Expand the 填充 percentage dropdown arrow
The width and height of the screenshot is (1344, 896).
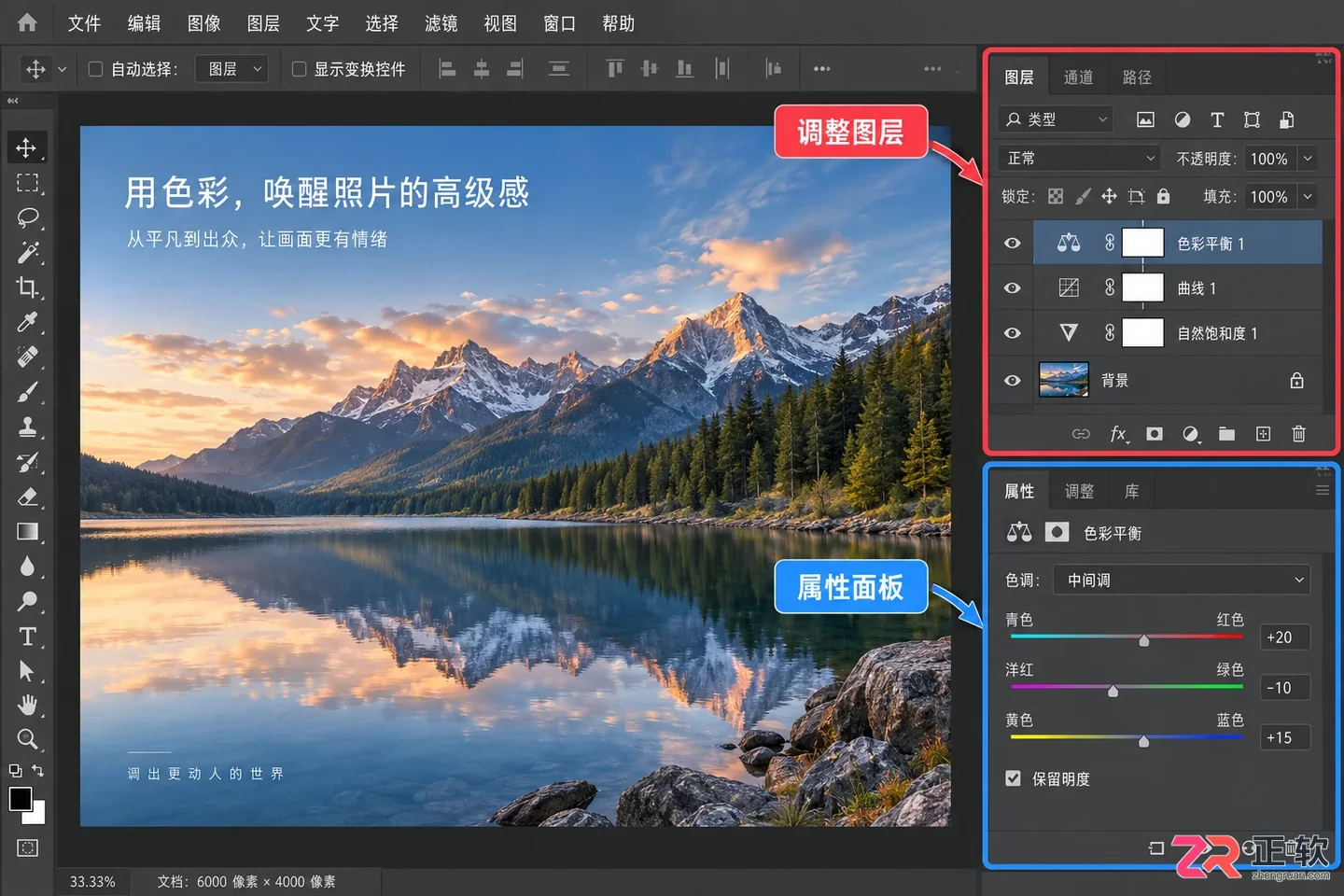pos(1308,197)
